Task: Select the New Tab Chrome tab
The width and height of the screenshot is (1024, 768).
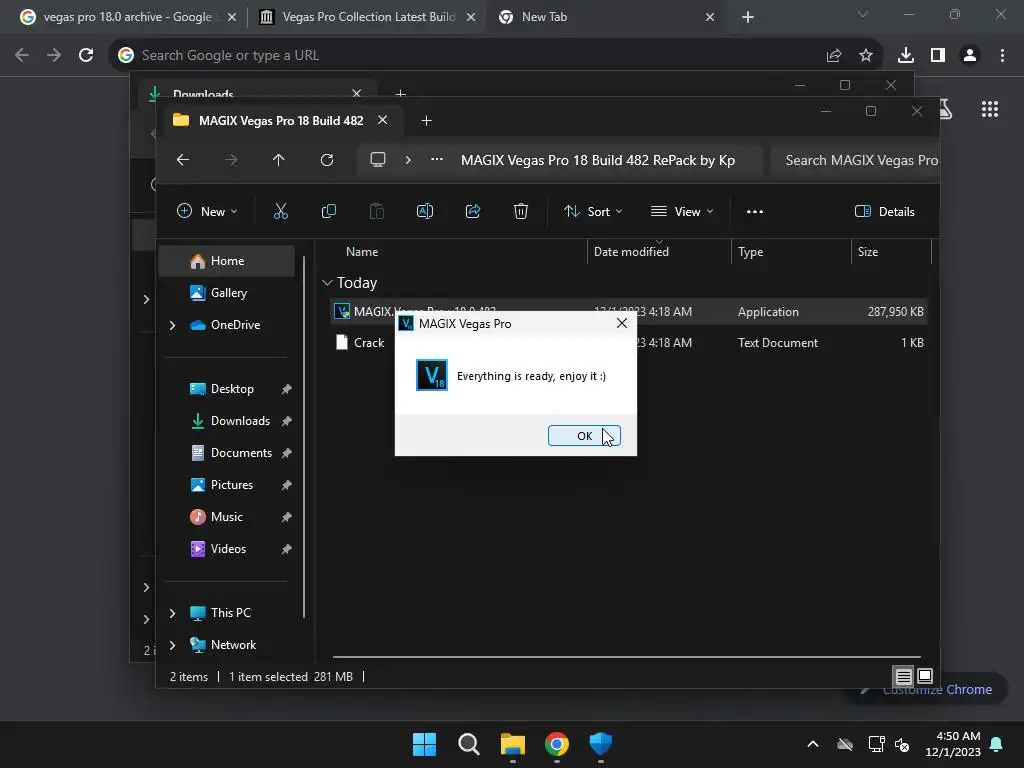Action: (607, 17)
